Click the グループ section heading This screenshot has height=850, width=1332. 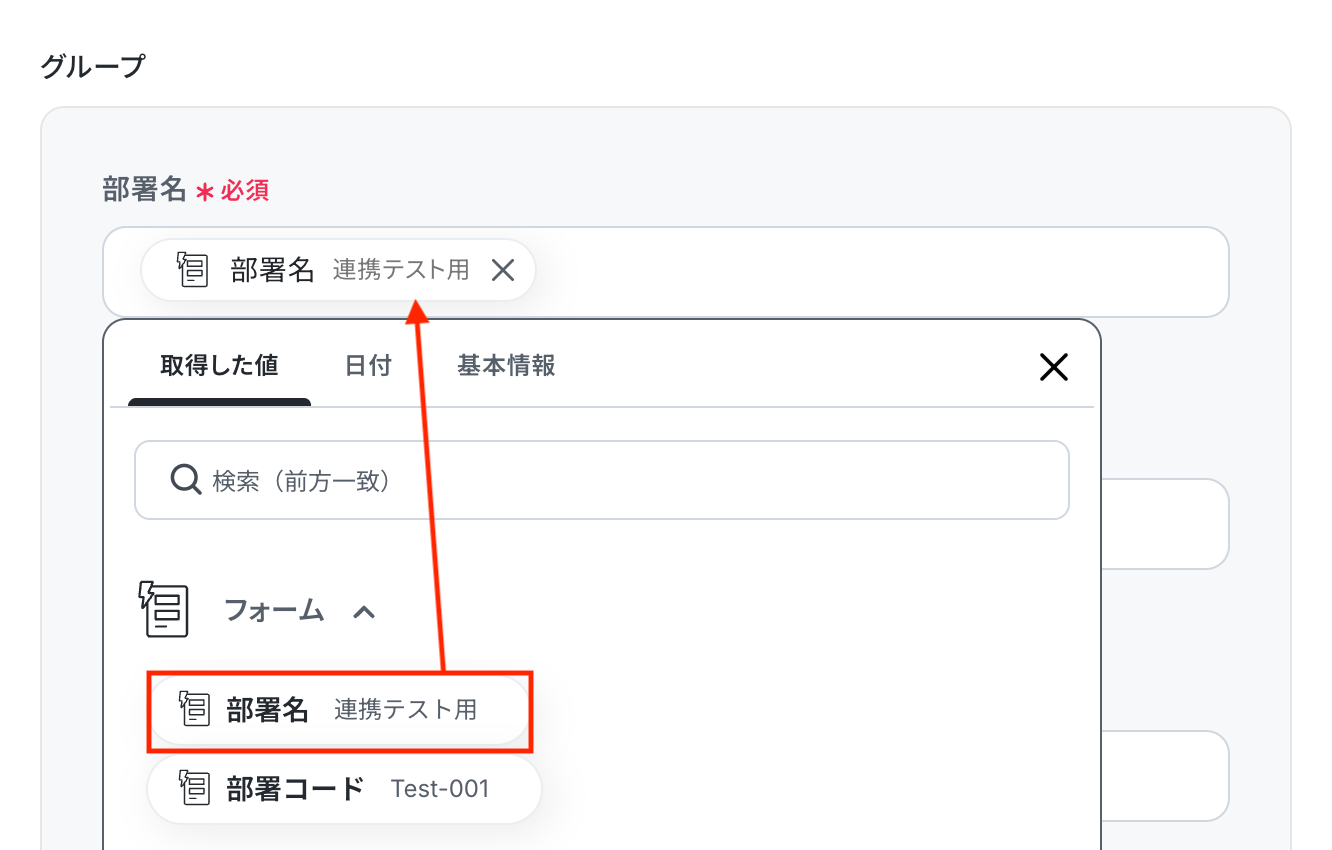point(93,67)
